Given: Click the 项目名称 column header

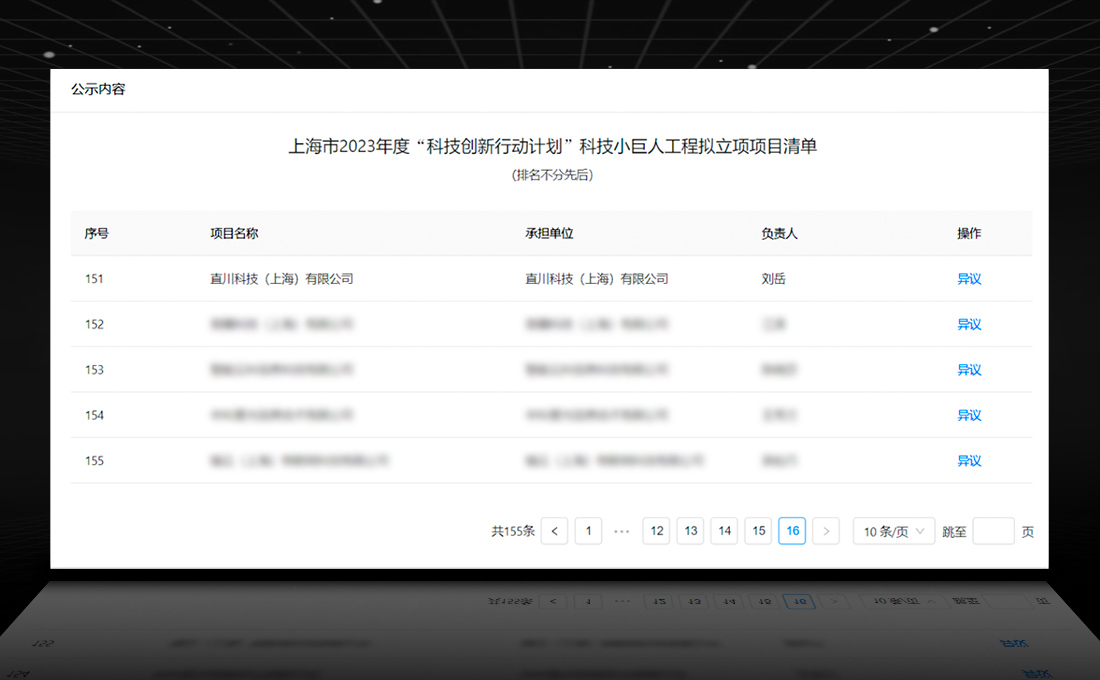Looking at the screenshot, I should [234, 233].
